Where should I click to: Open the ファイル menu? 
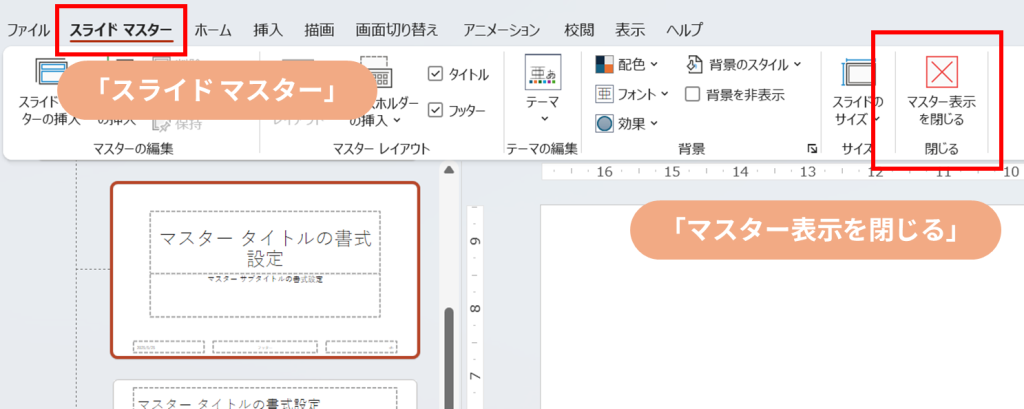[x=28, y=30]
